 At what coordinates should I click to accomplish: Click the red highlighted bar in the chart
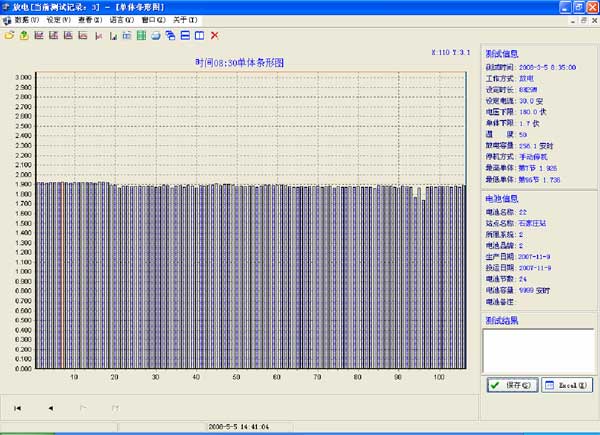click(62, 275)
